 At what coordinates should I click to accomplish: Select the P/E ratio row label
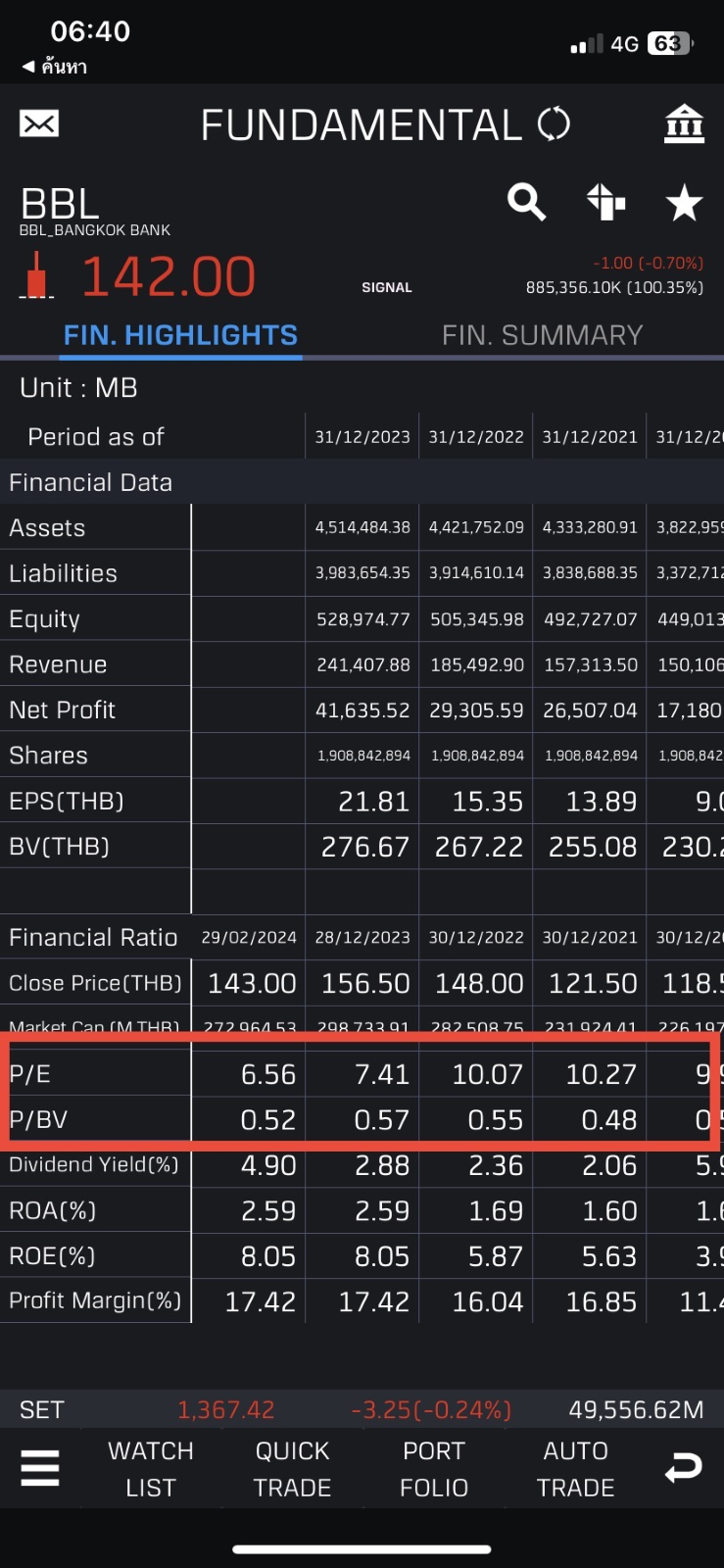(30, 1074)
